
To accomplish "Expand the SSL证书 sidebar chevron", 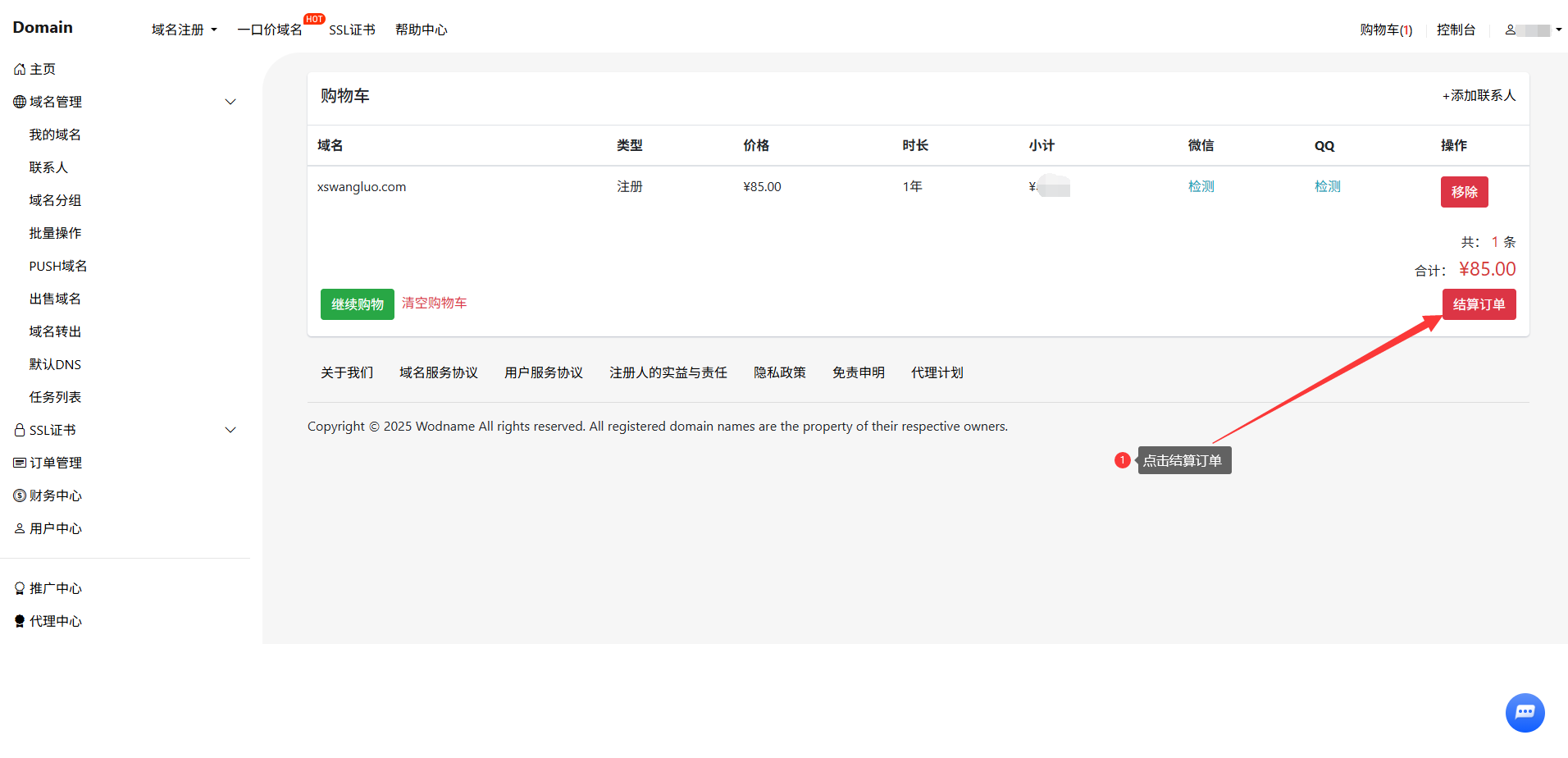I will point(230,431).
